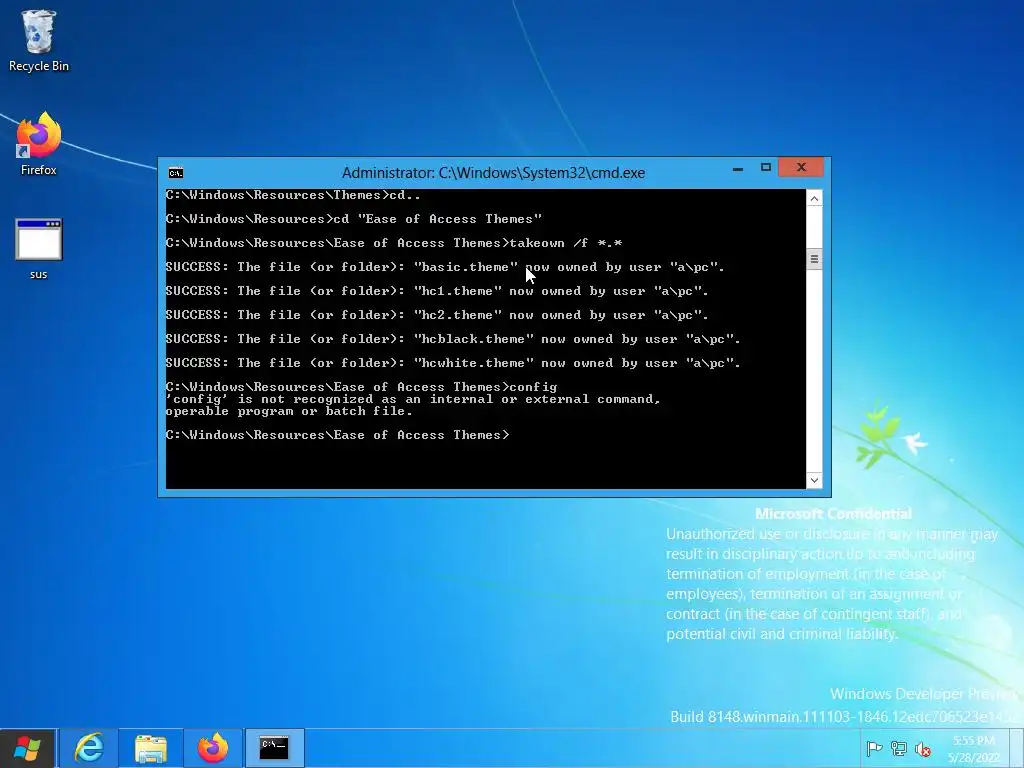This screenshot has height=768, width=1024.
Task: Show the clock and date flyout
Action: [x=974, y=749]
